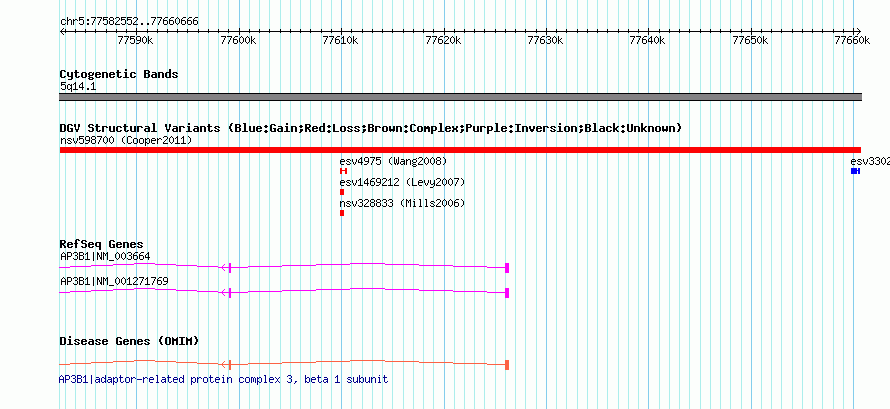Screen dimensions: 890x409
Task: Open the esv1469212 (Levy2007) label
Action: (x=402, y=182)
